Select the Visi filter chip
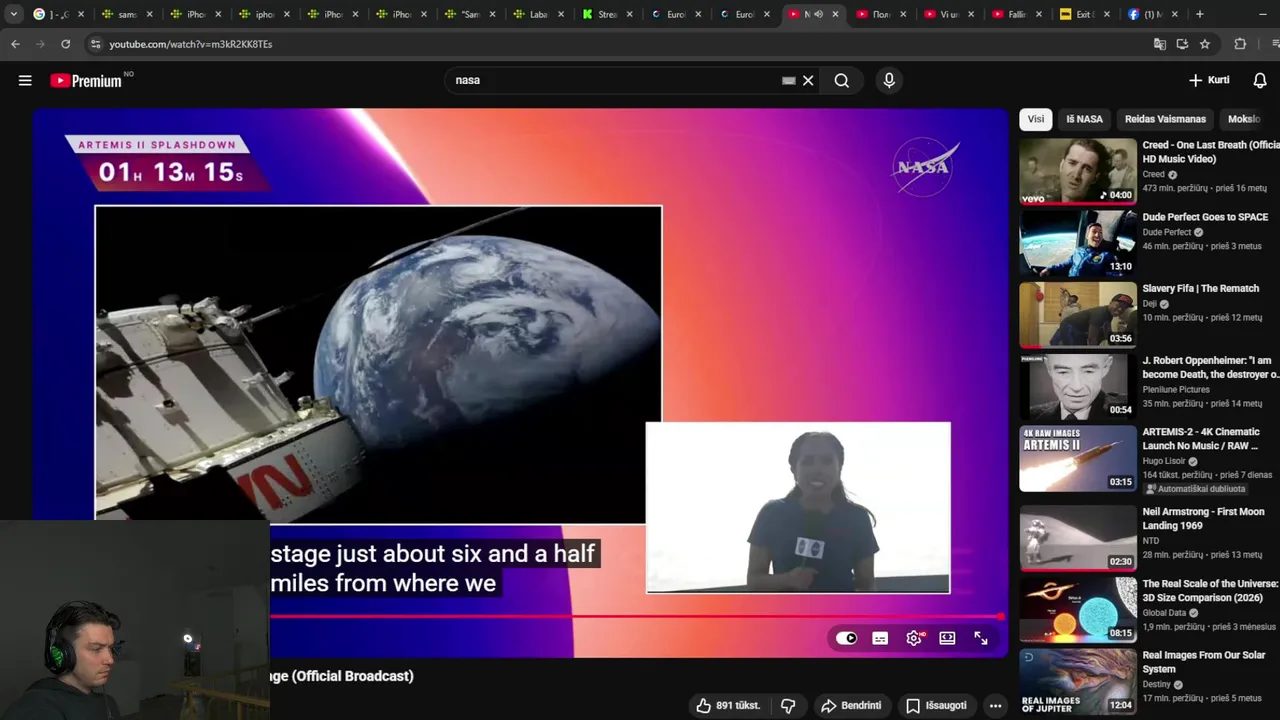 (x=1036, y=119)
